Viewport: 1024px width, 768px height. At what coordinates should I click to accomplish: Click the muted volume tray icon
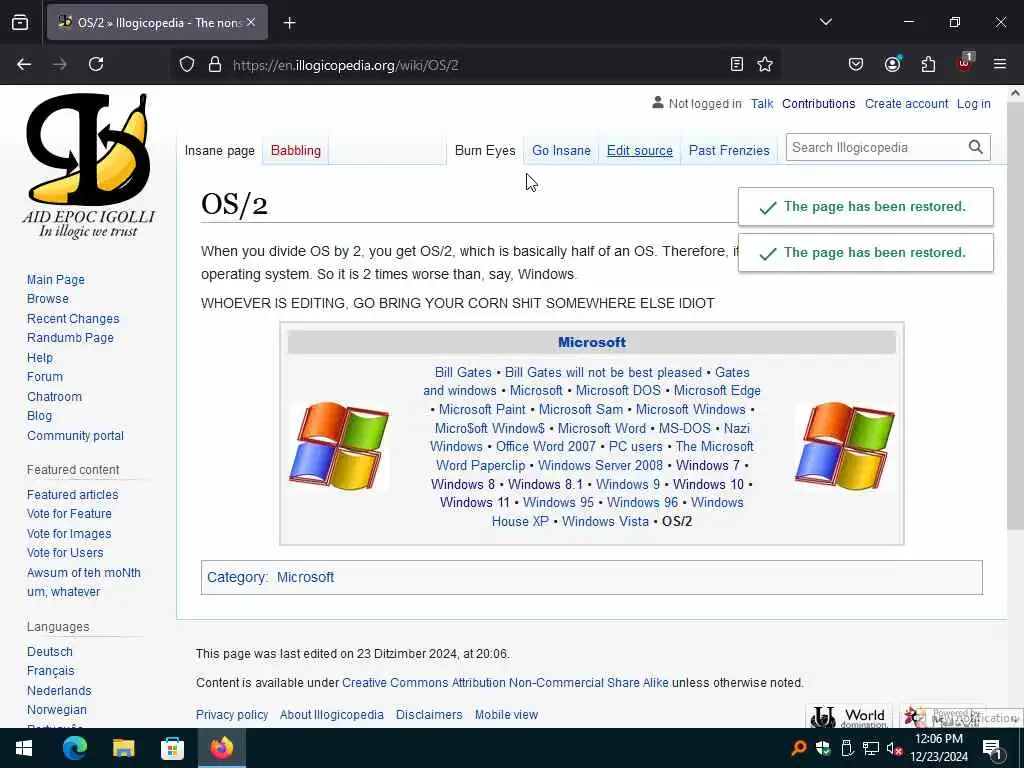click(893, 748)
